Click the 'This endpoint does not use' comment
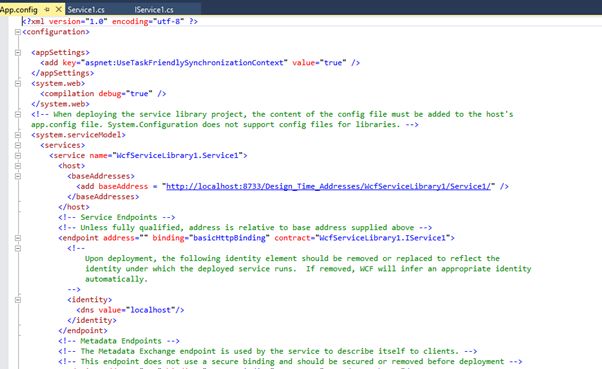Screen dimensions: 602x369 pyautogui.click(x=290, y=362)
